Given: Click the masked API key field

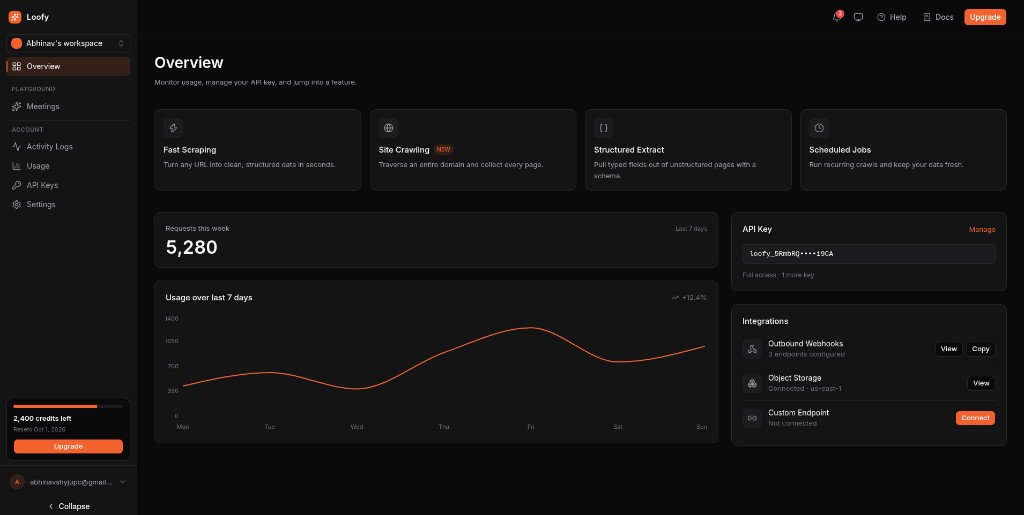Looking at the screenshot, I should 869,254.
